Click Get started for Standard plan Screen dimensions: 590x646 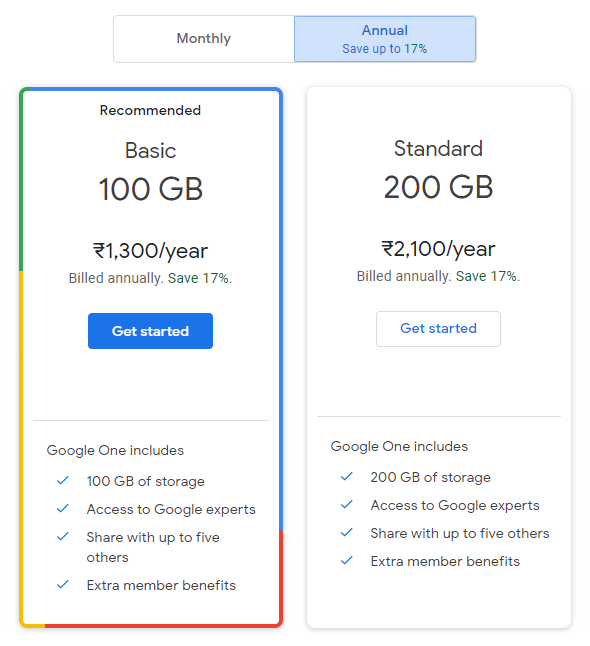(x=438, y=328)
